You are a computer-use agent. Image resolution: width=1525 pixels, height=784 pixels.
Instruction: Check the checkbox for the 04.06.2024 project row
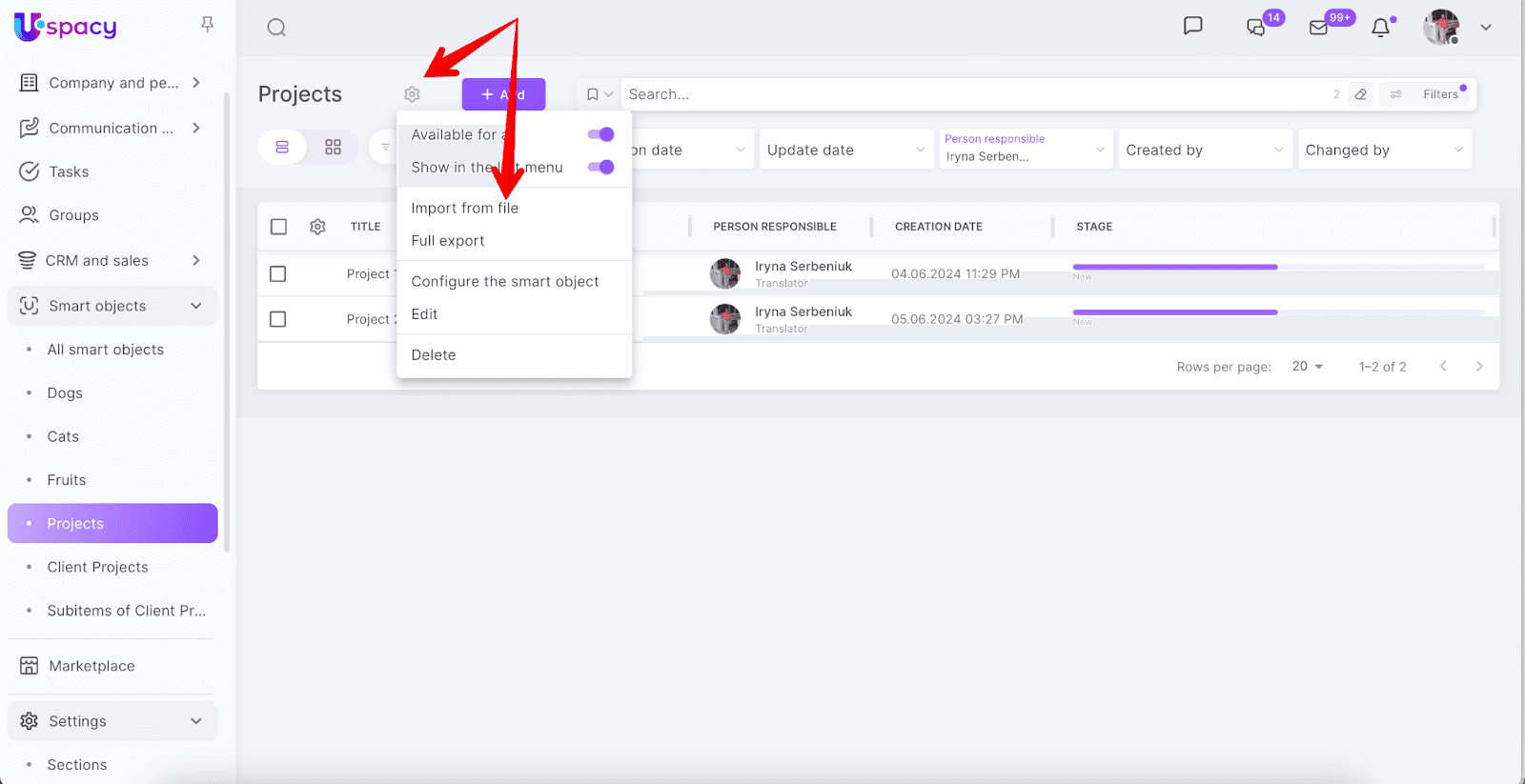coord(278,273)
